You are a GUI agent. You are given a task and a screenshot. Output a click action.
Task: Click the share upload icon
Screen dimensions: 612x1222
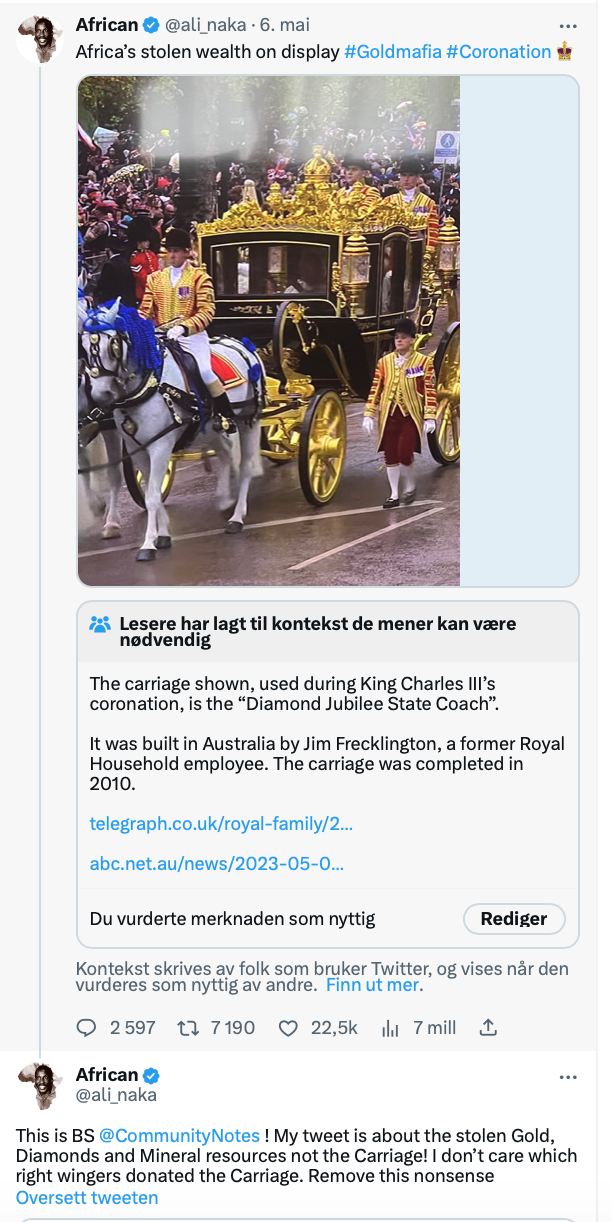[488, 1027]
